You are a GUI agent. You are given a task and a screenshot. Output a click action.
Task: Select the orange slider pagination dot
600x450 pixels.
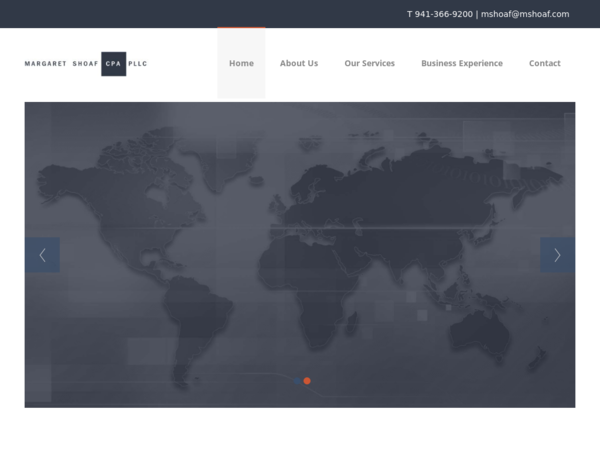307,381
